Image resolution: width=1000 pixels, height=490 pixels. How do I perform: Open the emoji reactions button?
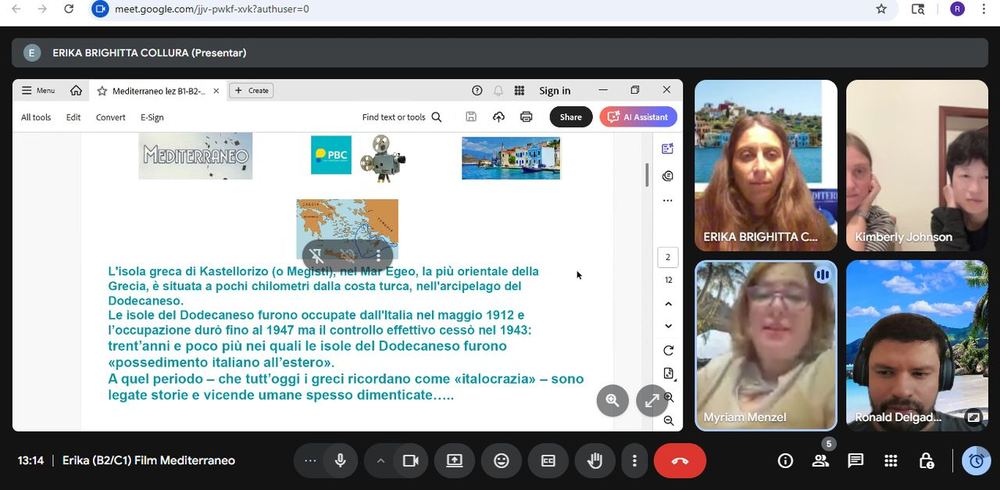tap(502, 461)
